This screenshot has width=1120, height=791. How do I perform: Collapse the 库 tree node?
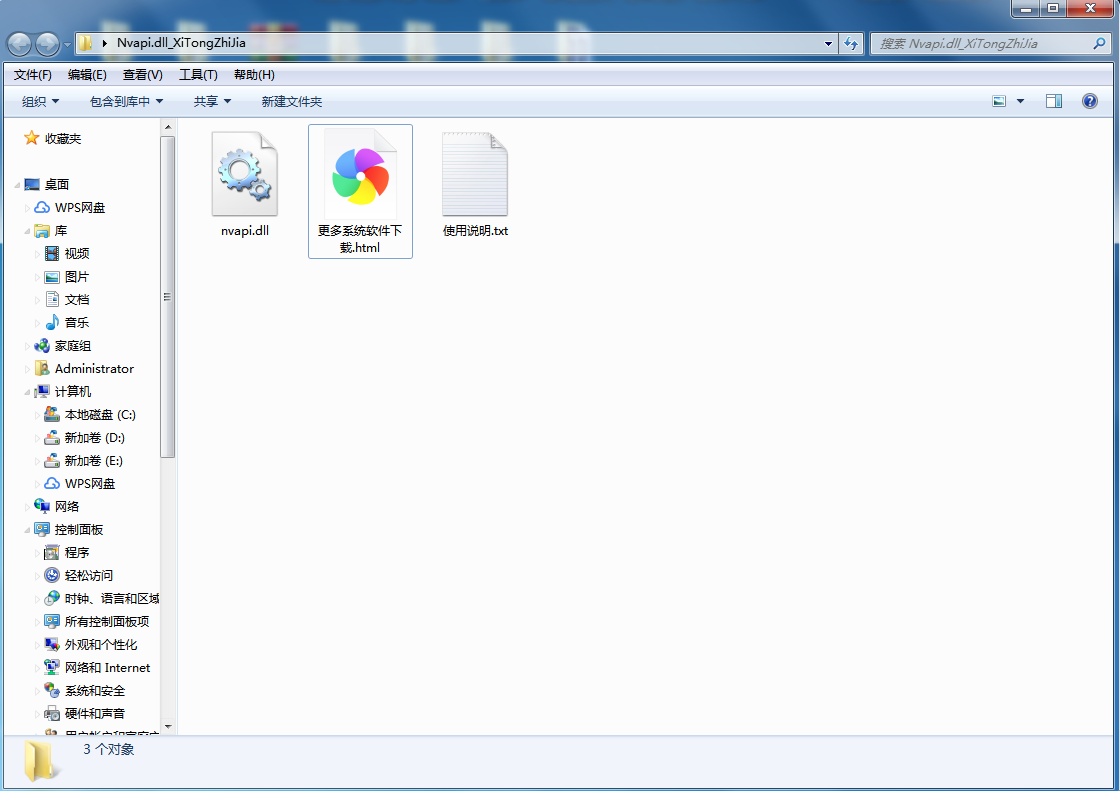pos(27,231)
